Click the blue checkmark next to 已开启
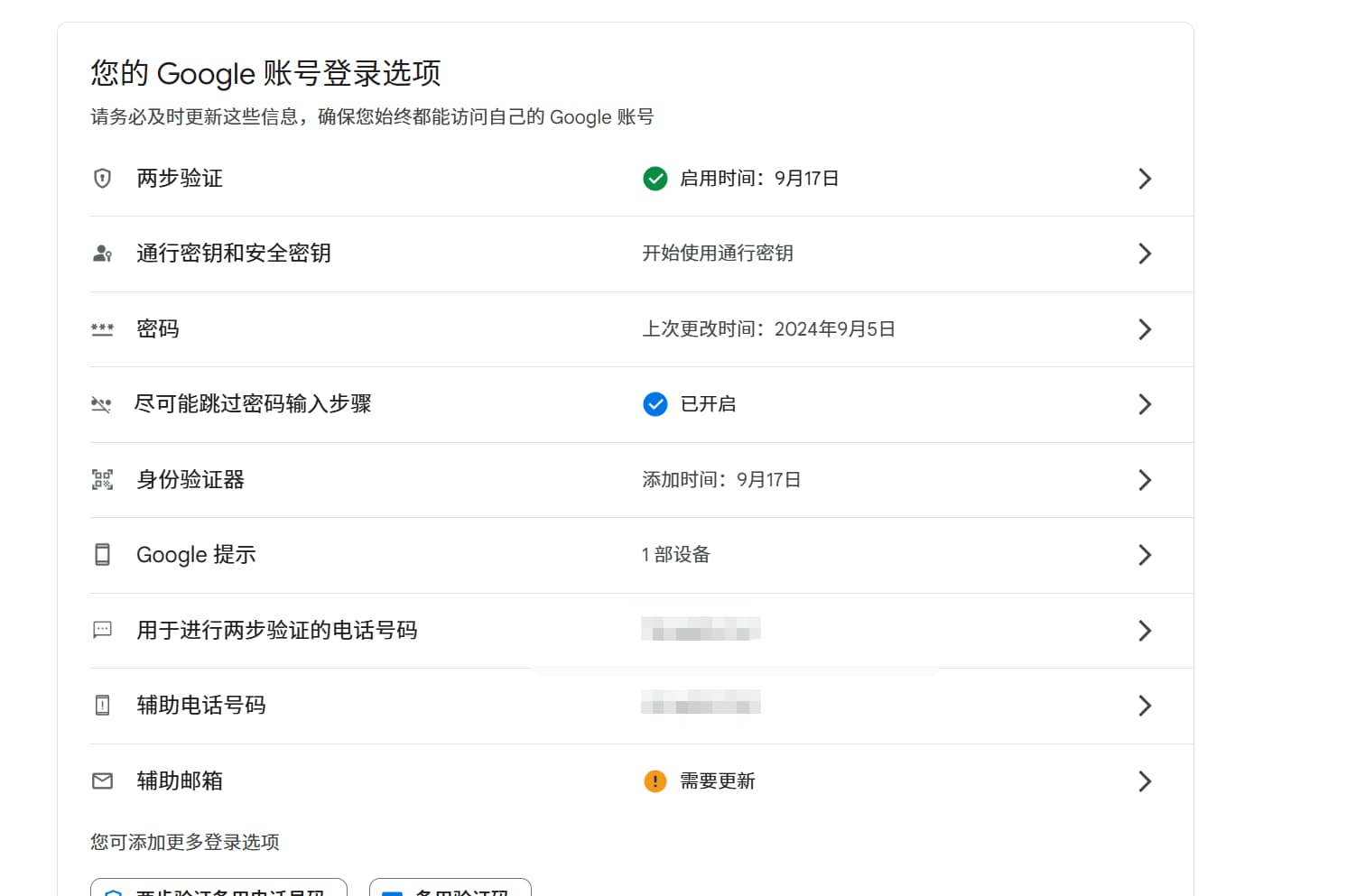 pyautogui.click(x=655, y=404)
